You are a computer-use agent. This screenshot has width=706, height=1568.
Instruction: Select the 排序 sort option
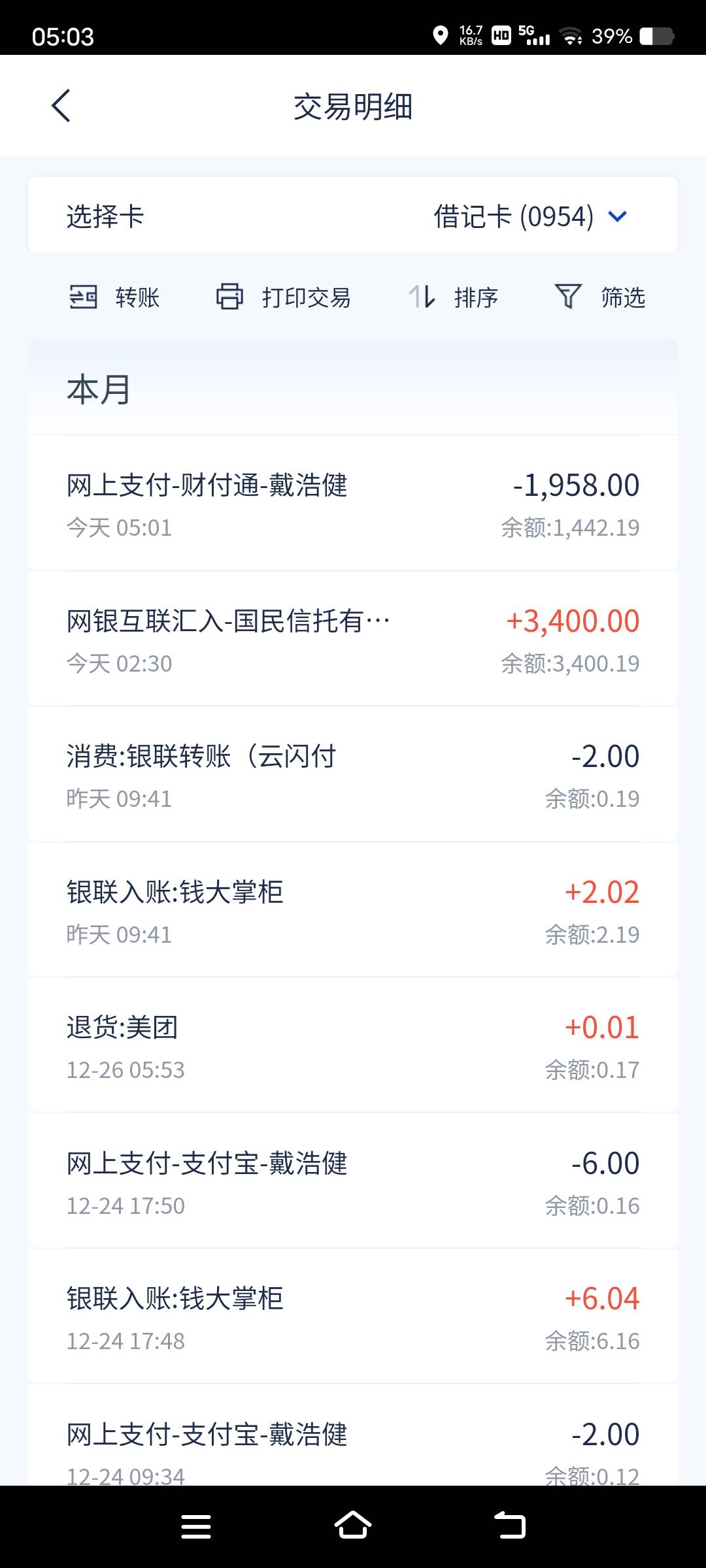click(x=476, y=298)
